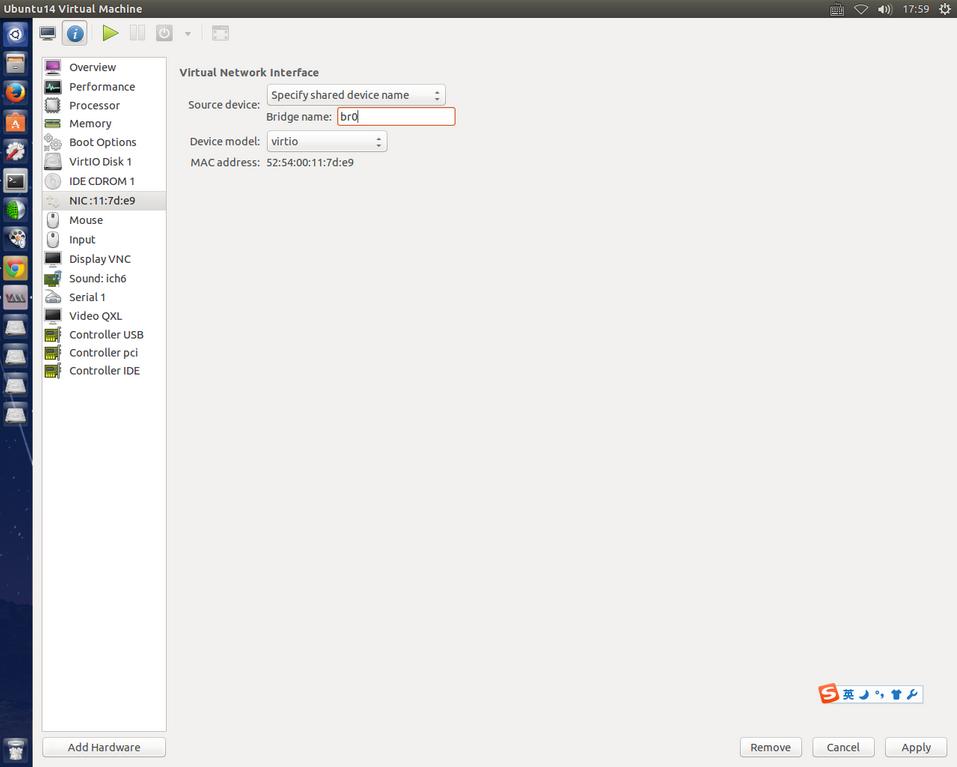The width and height of the screenshot is (957, 767).
Task: Toggle fullscreen view in toolbar
Action: (x=221, y=33)
